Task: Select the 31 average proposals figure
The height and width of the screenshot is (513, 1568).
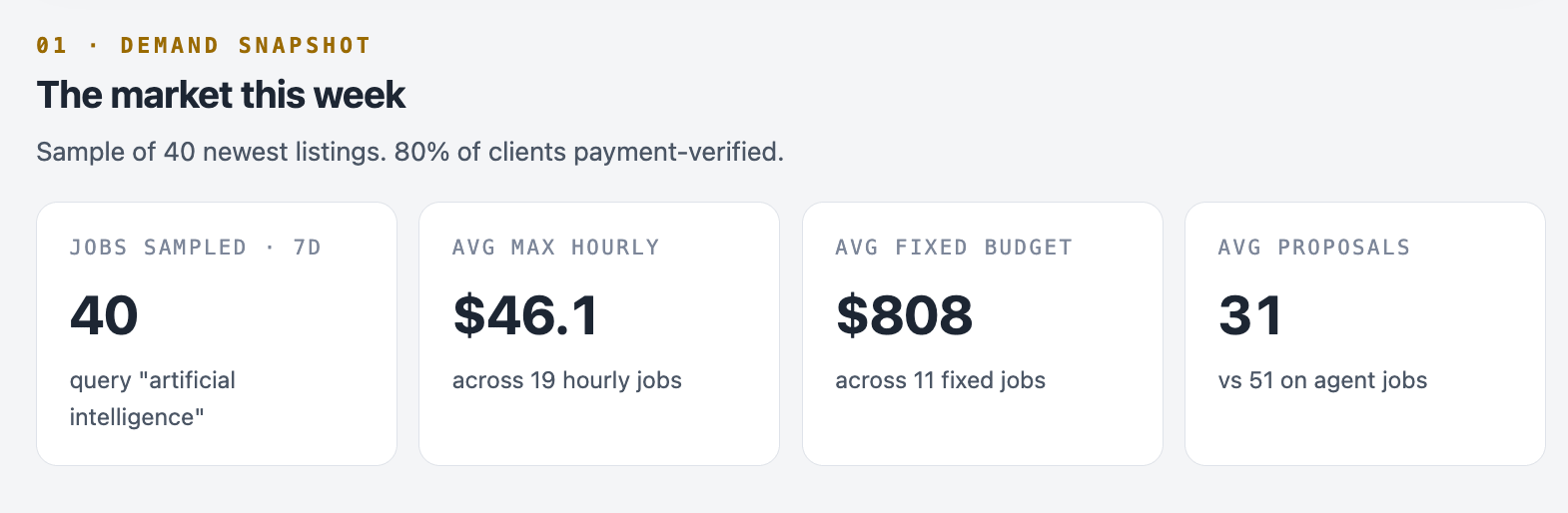Action: click(x=1250, y=315)
